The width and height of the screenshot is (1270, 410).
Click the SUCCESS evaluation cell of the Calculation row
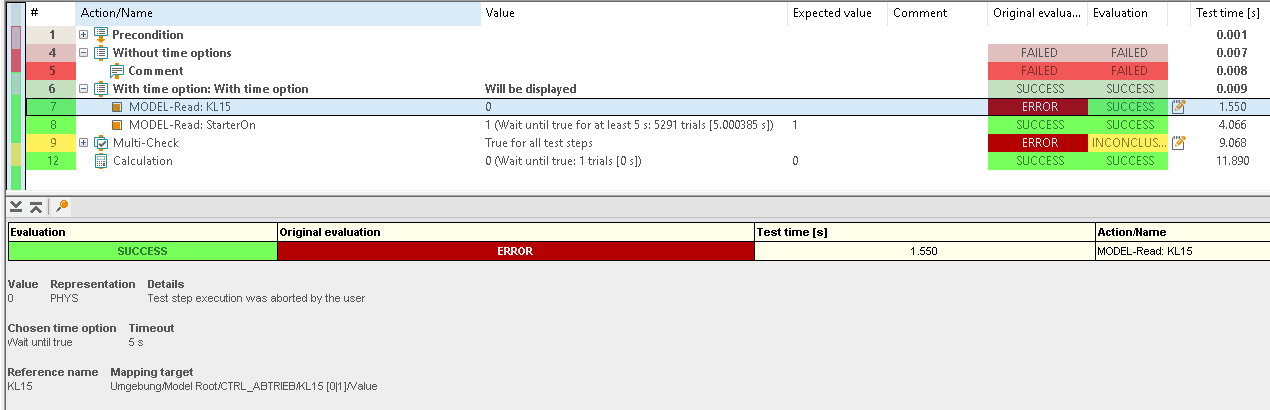(x=1129, y=161)
